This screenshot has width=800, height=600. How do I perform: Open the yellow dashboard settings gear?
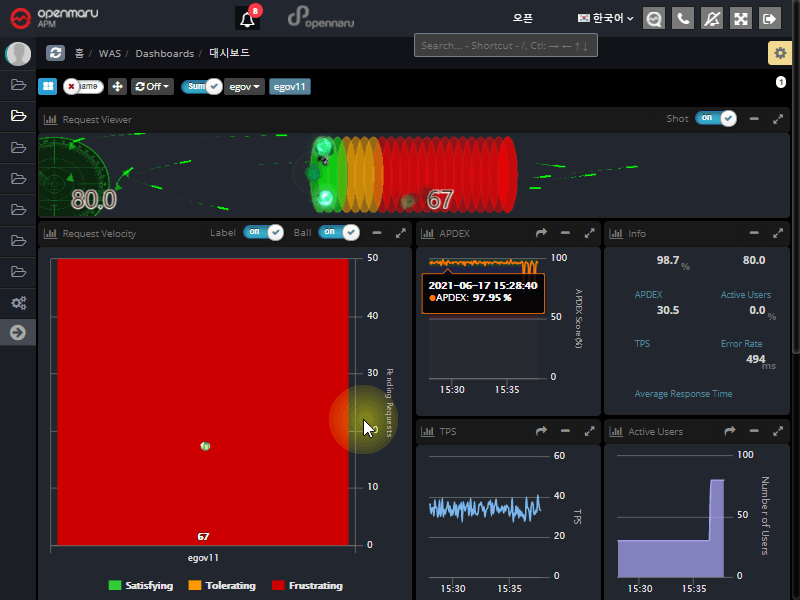click(x=779, y=53)
